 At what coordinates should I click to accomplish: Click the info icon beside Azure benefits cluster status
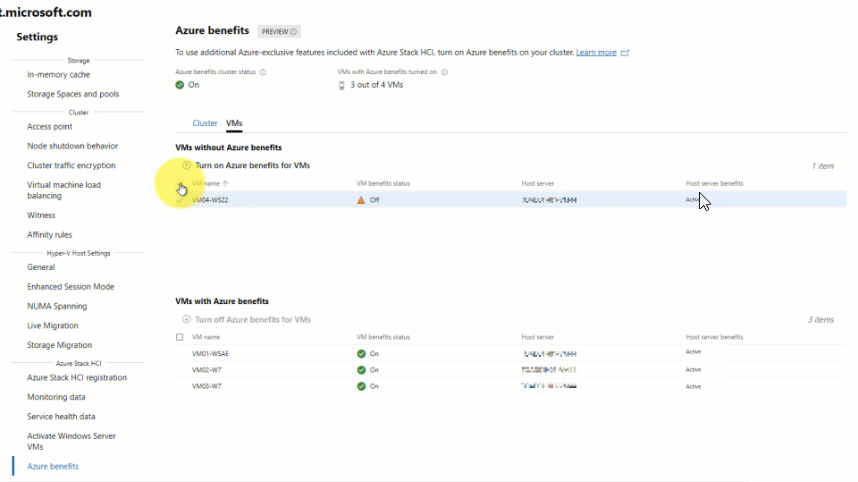tap(263, 72)
